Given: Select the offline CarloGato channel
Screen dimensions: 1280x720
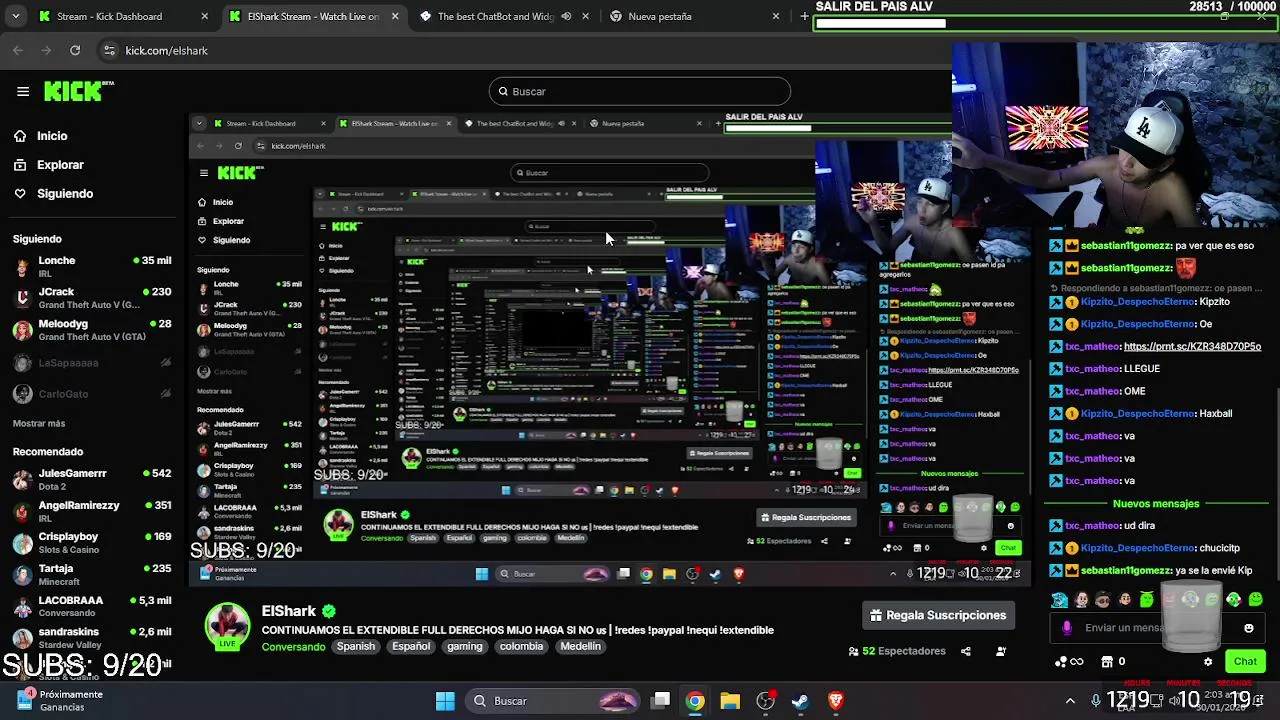Looking at the screenshot, I should [x=92, y=394].
